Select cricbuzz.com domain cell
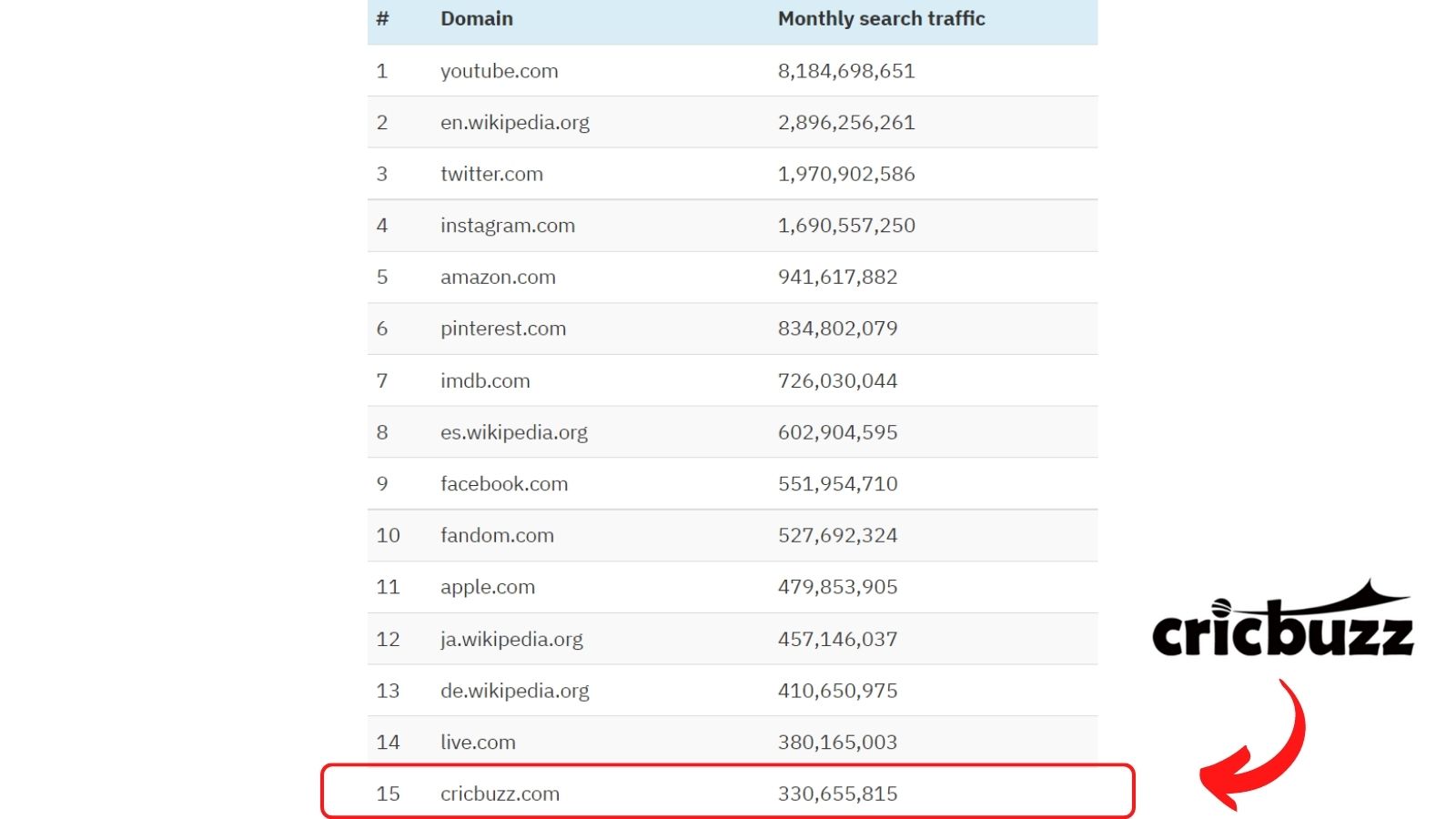The width and height of the screenshot is (1456, 819). [x=500, y=794]
